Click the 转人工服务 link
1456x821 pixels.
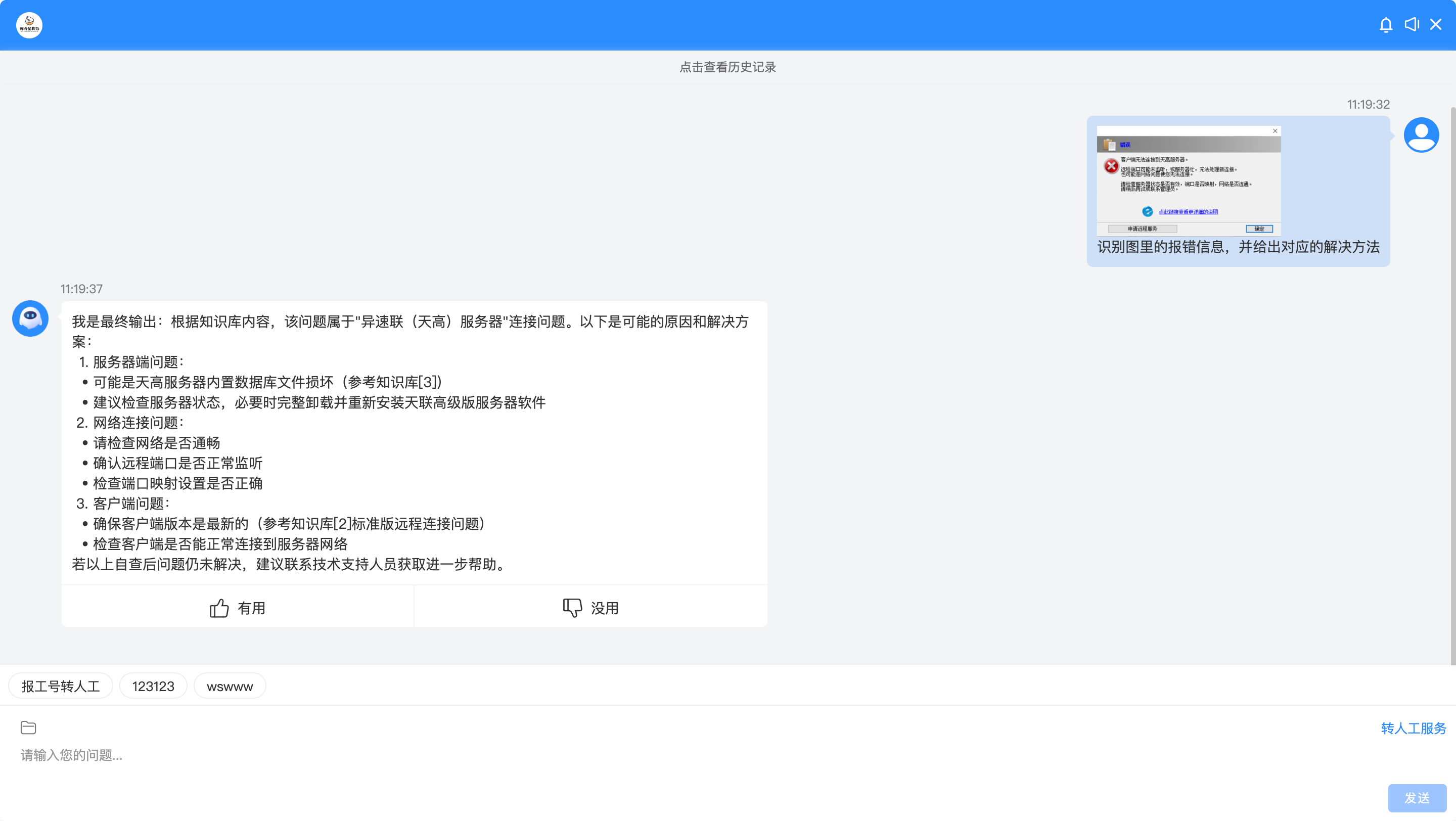[x=1413, y=728]
